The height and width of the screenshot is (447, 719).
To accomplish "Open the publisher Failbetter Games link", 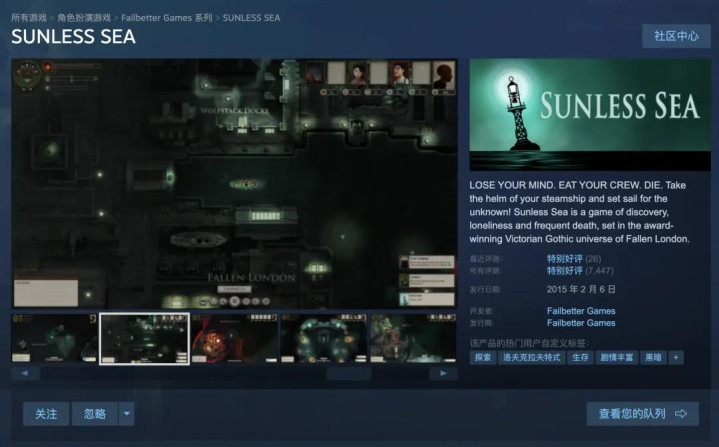I will click(x=581, y=323).
